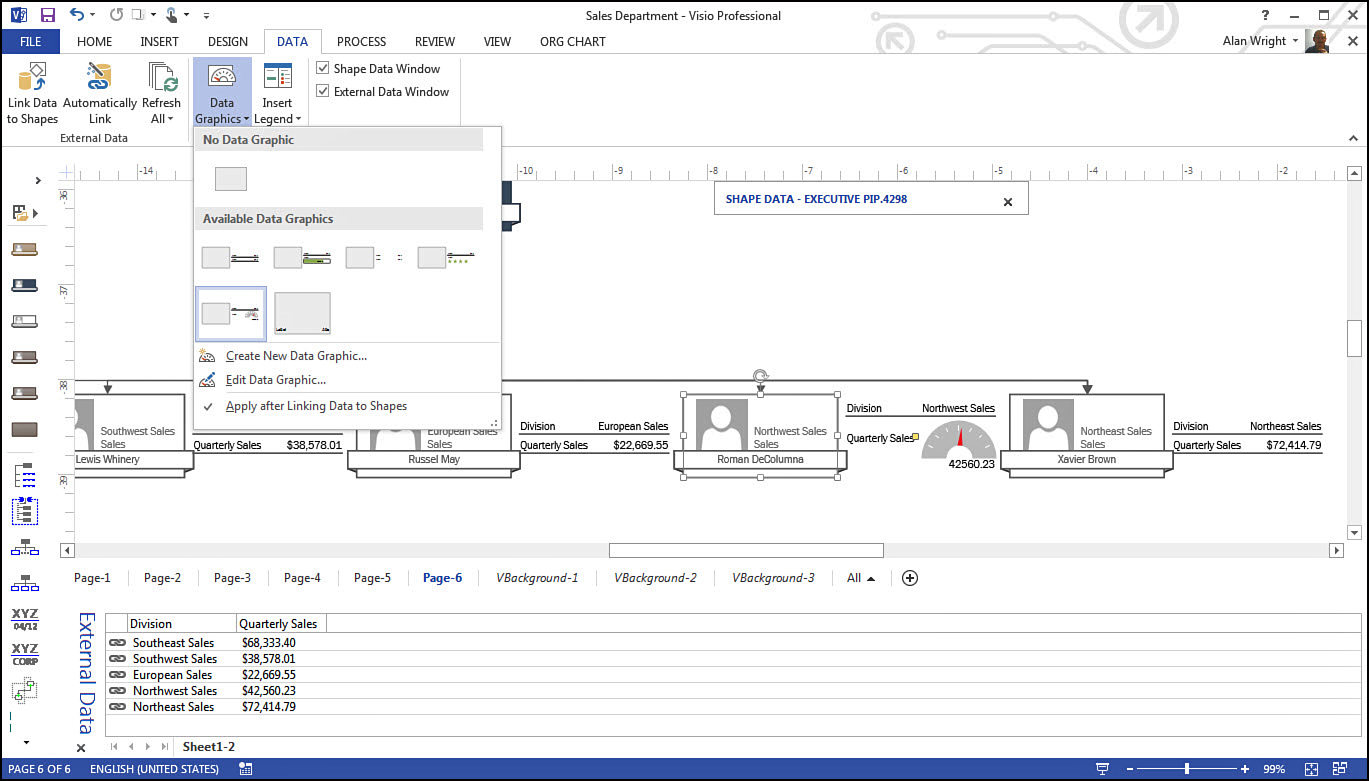Click the Create New Data Graphic icon
The height and width of the screenshot is (781, 1369).
(207, 356)
